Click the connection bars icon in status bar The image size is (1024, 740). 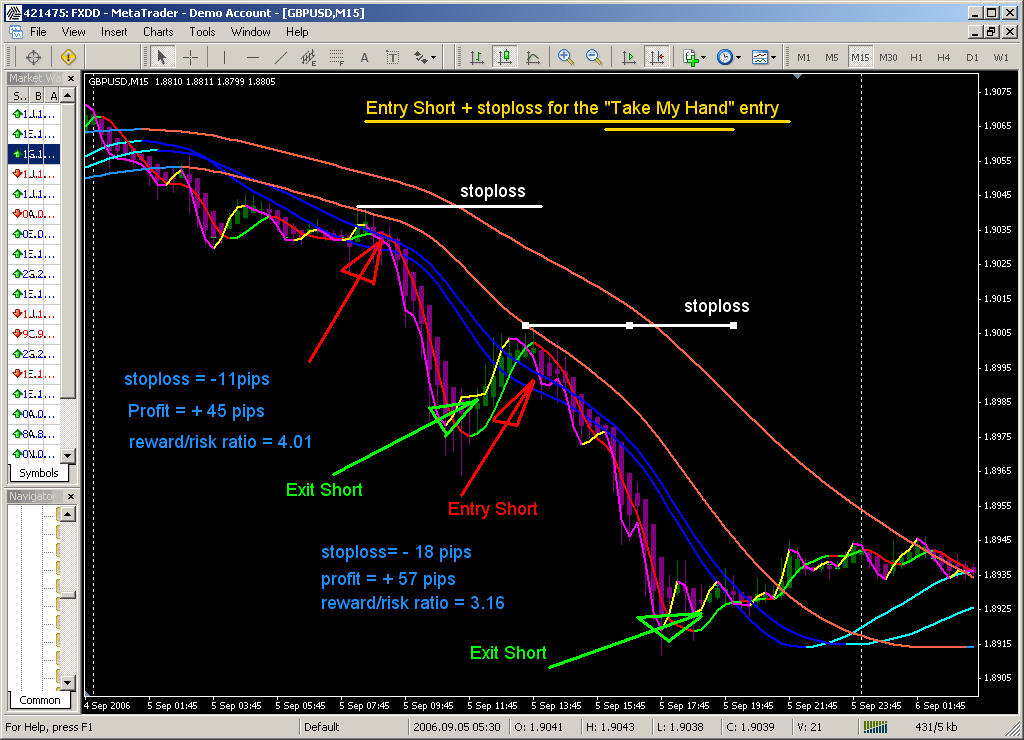(875, 726)
